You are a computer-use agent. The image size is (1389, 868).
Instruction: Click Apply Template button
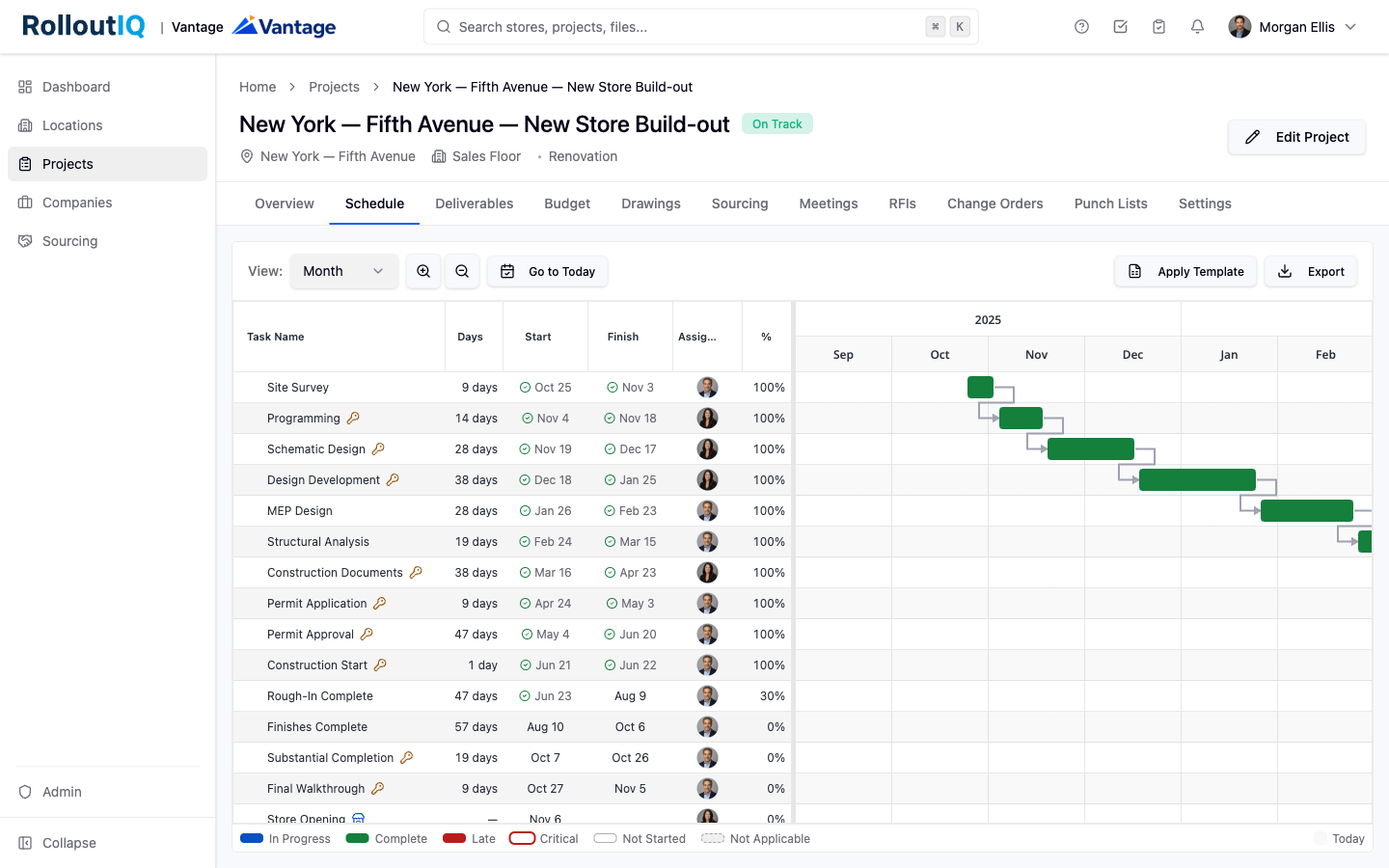tap(1185, 271)
